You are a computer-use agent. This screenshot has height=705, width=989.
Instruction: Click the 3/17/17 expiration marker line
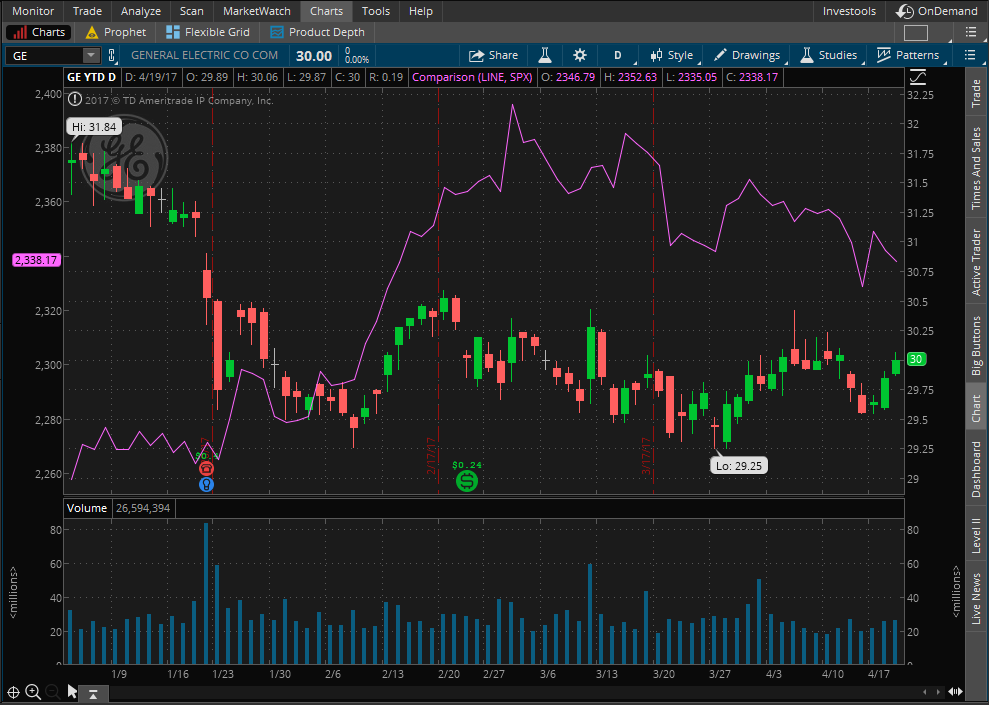[x=653, y=290]
